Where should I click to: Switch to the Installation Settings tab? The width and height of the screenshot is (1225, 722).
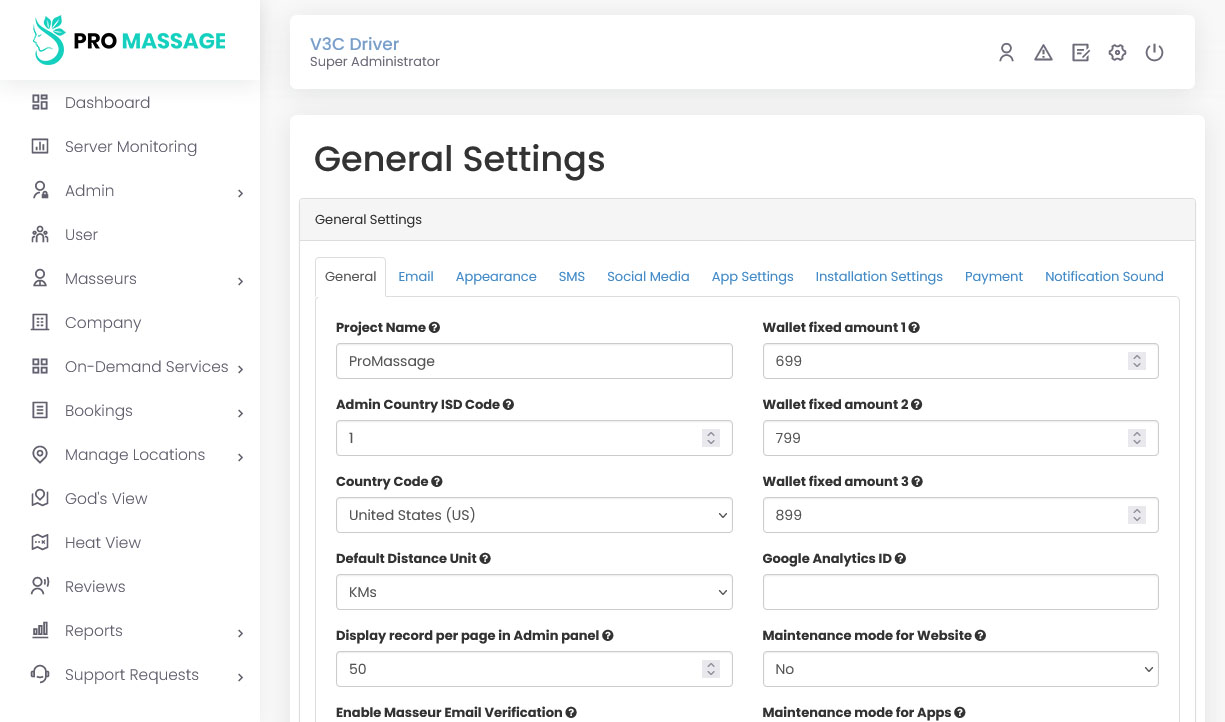(x=879, y=277)
